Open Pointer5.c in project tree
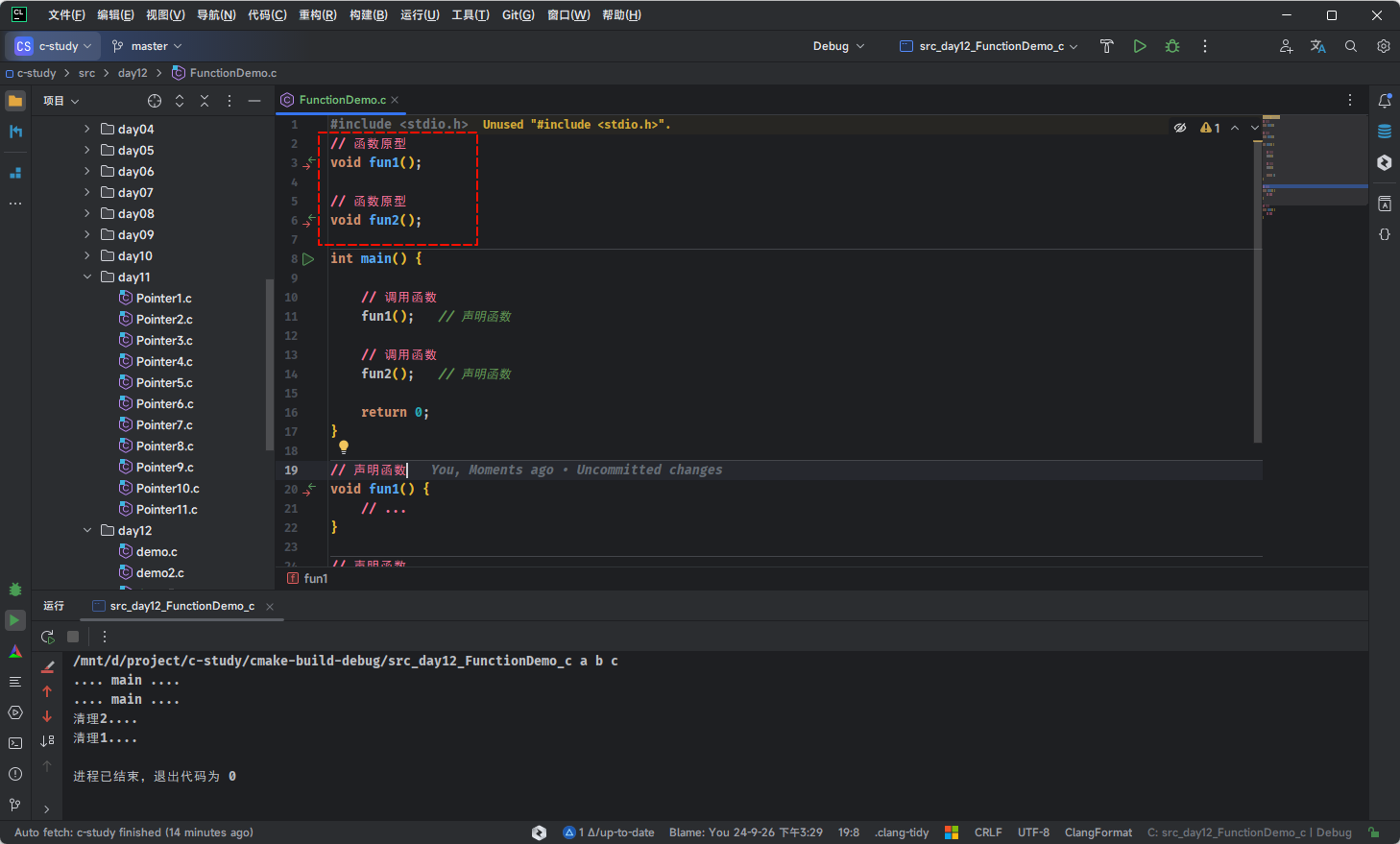 click(x=164, y=382)
